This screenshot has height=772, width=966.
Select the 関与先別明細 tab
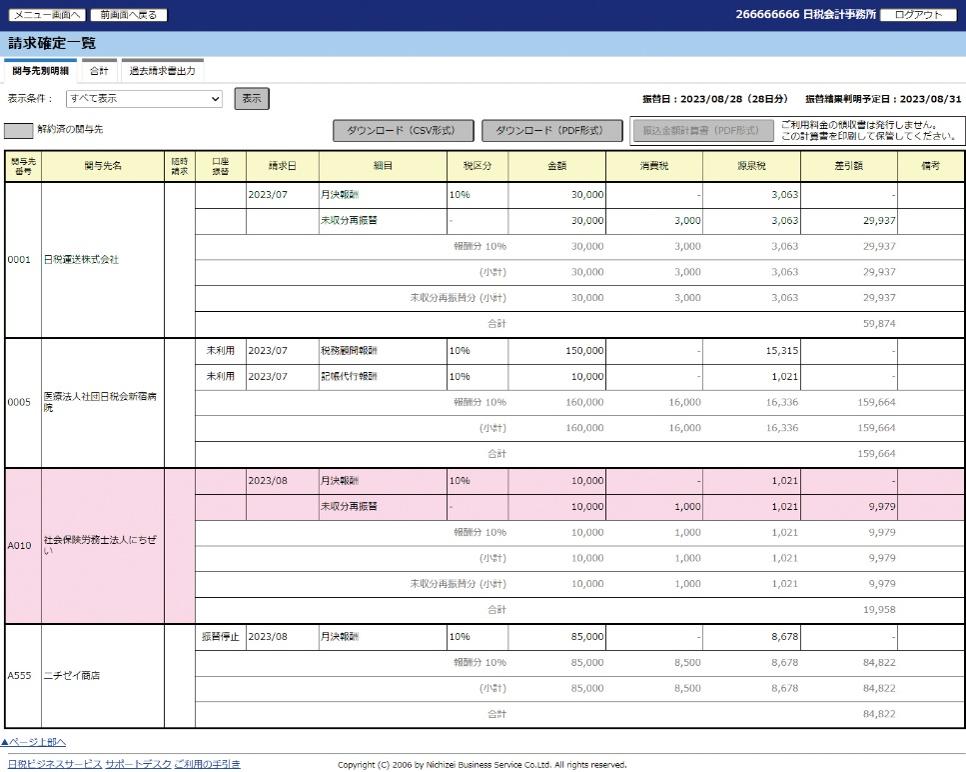[x=41, y=71]
